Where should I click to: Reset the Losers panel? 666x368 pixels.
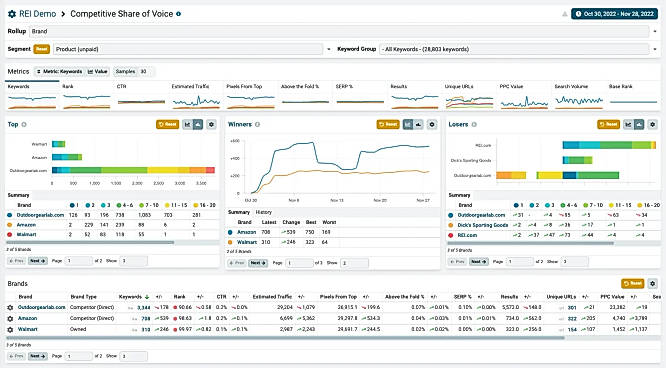(608, 125)
